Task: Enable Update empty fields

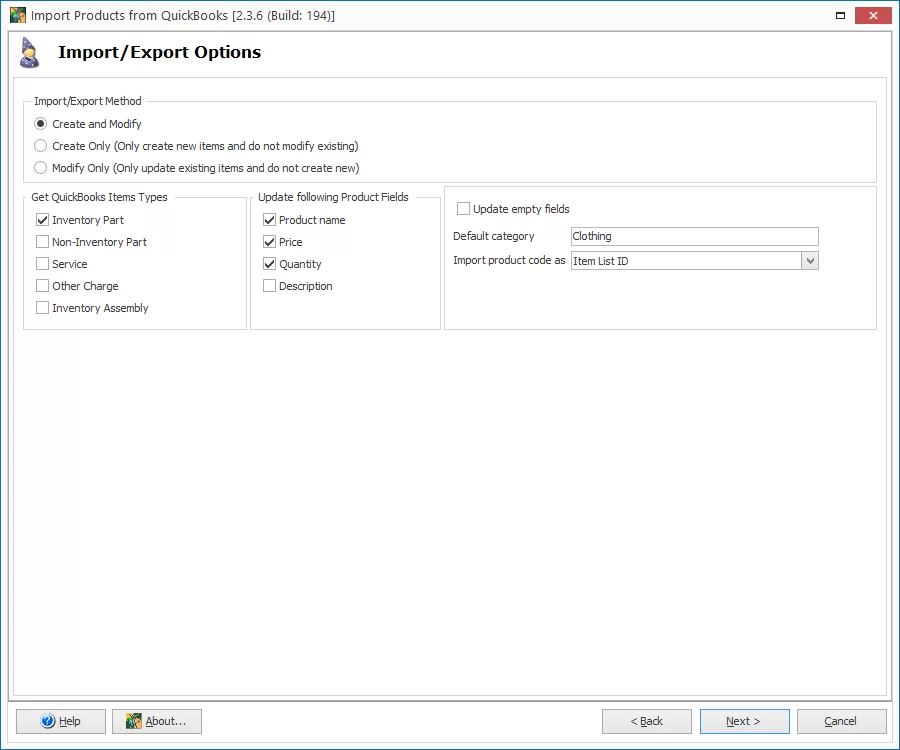Action: [464, 208]
